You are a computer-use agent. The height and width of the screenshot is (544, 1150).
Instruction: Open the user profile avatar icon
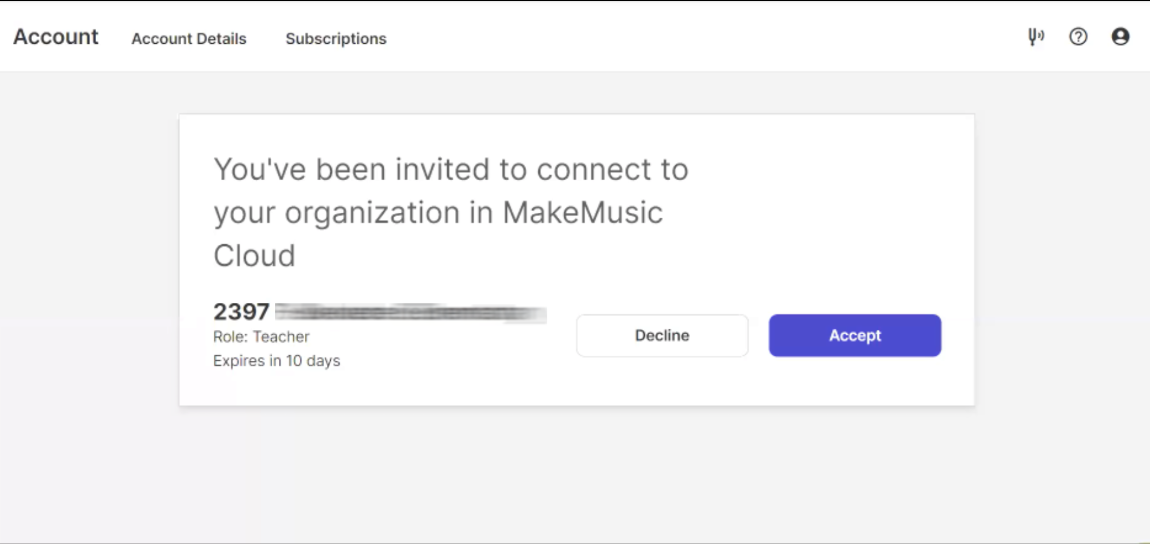[x=1120, y=37]
